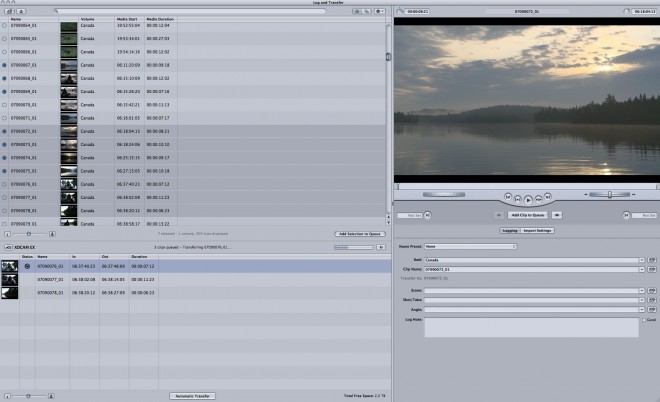This screenshot has height=402, width=660.
Task: Toggle the Good checkbox beside Log Note
Action: click(x=644, y=321)
